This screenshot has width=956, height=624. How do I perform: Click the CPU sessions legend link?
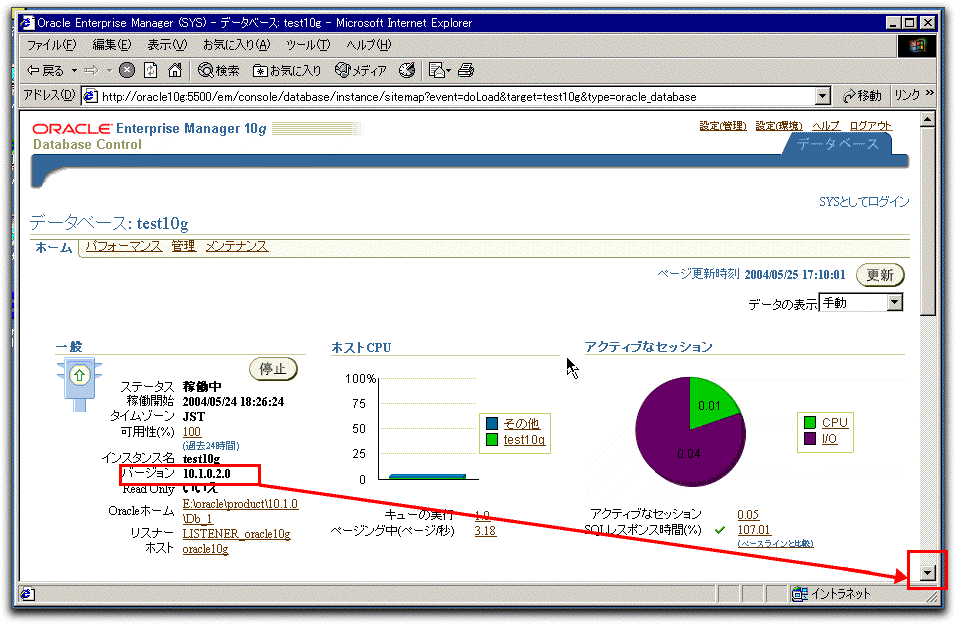tap(835, 423)
